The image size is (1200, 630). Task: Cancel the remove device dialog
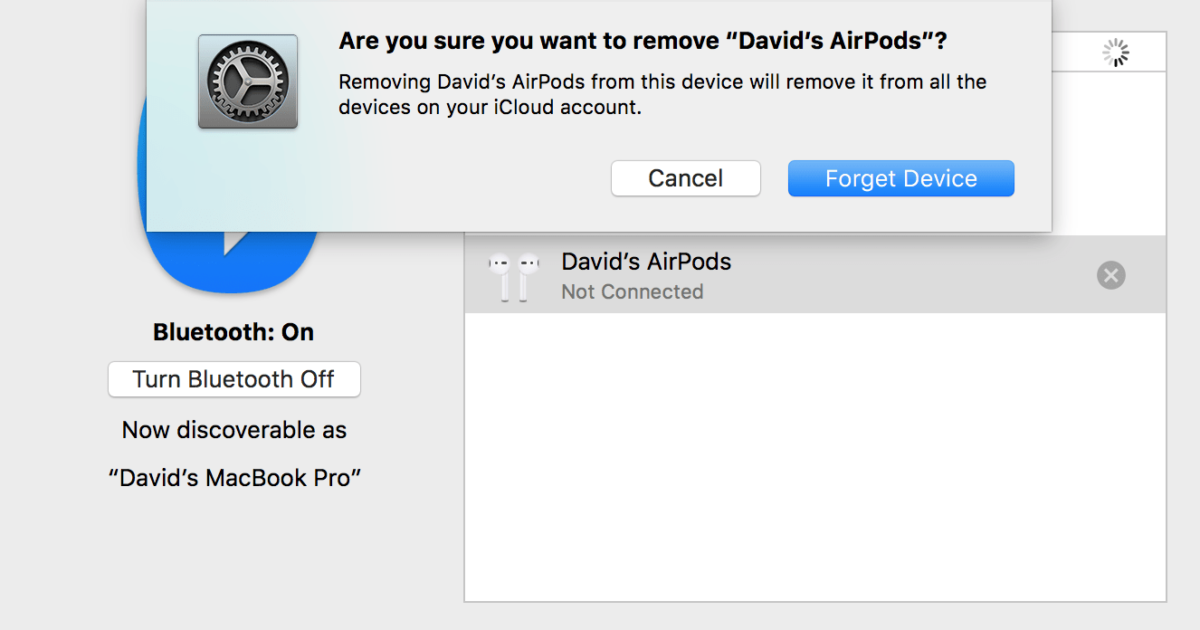pos(685,179)
